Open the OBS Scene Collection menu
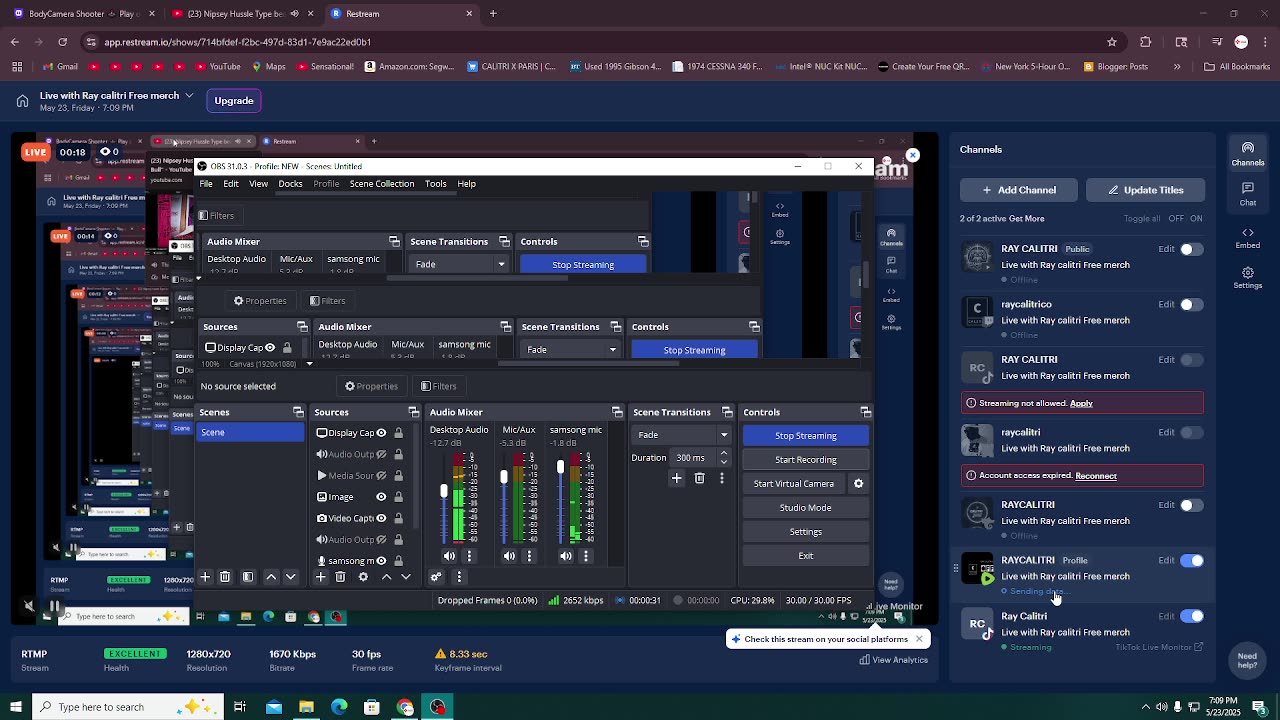The image size is (1280, 720). point(382,184)
